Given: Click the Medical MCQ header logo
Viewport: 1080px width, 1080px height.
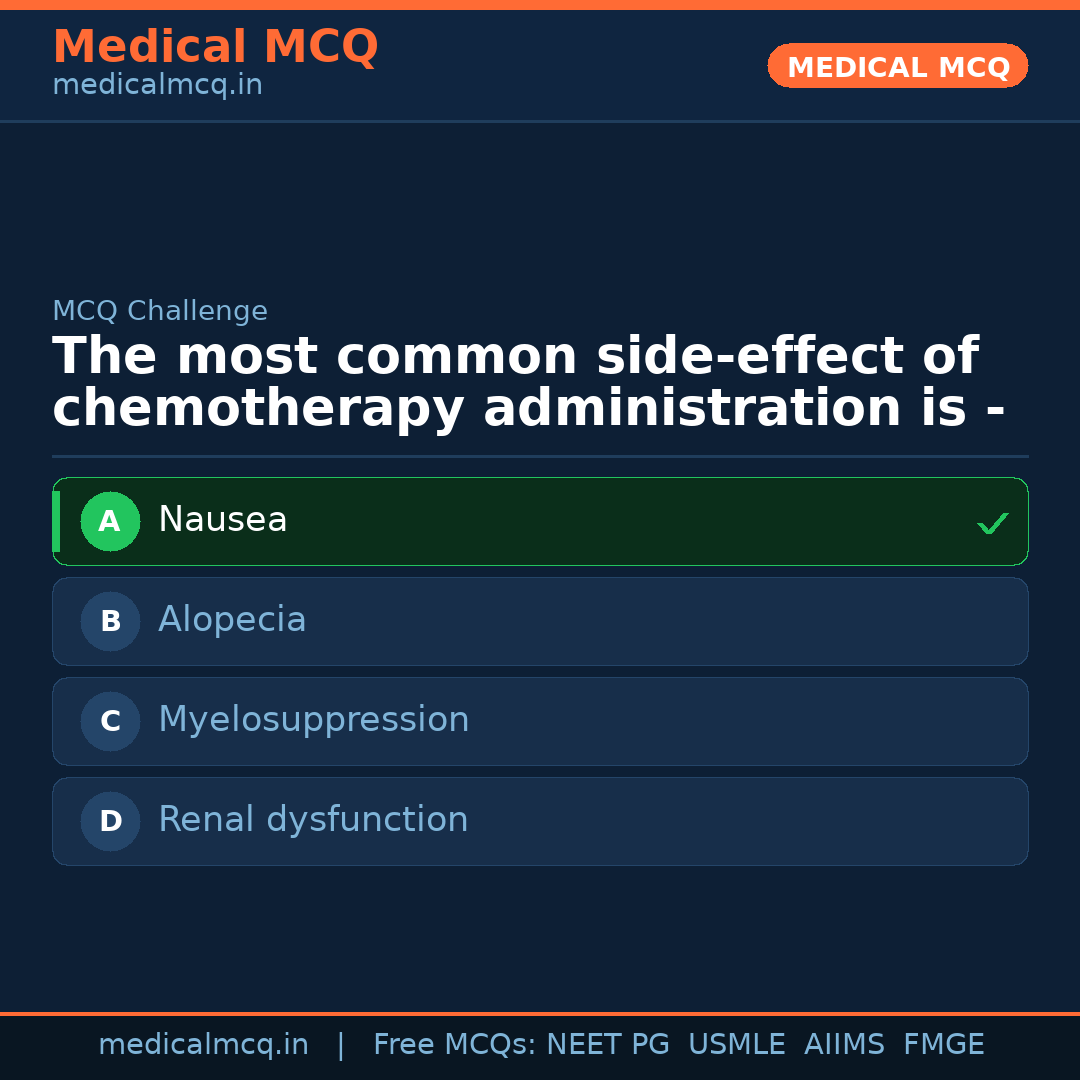Looking at the screenshot, I should [215, 47].
